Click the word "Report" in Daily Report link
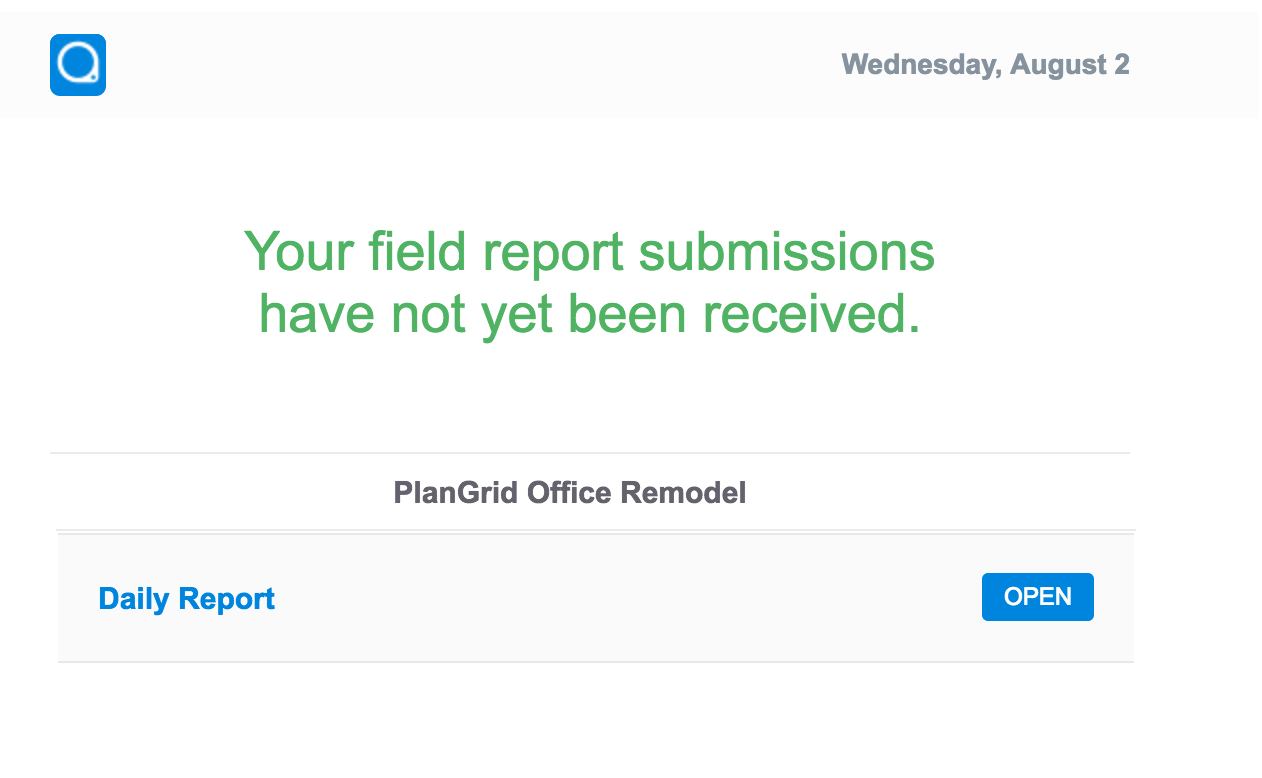1262x778 pixels. 226,599
